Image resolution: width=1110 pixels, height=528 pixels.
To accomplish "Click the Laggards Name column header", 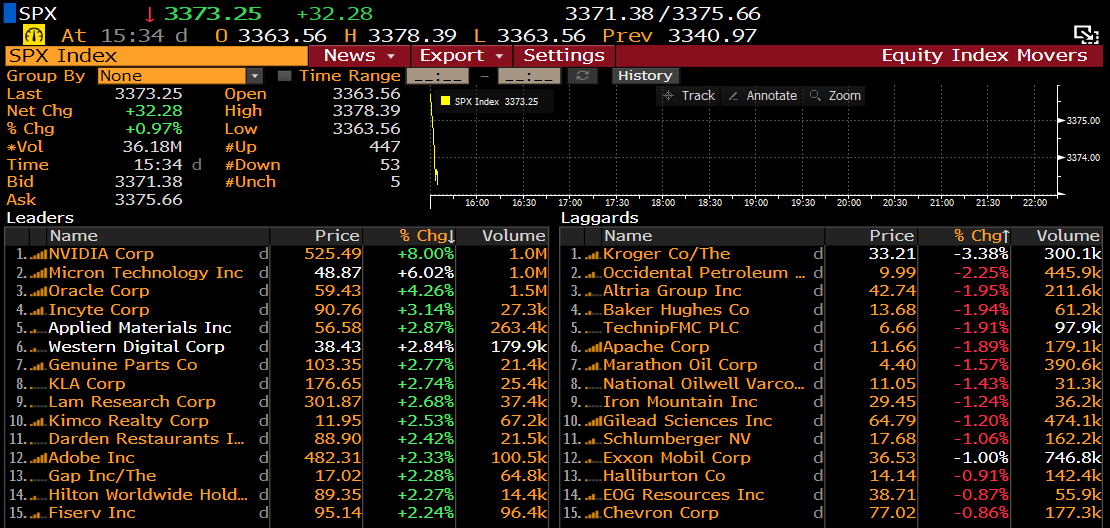I will (x=714, y=236).
